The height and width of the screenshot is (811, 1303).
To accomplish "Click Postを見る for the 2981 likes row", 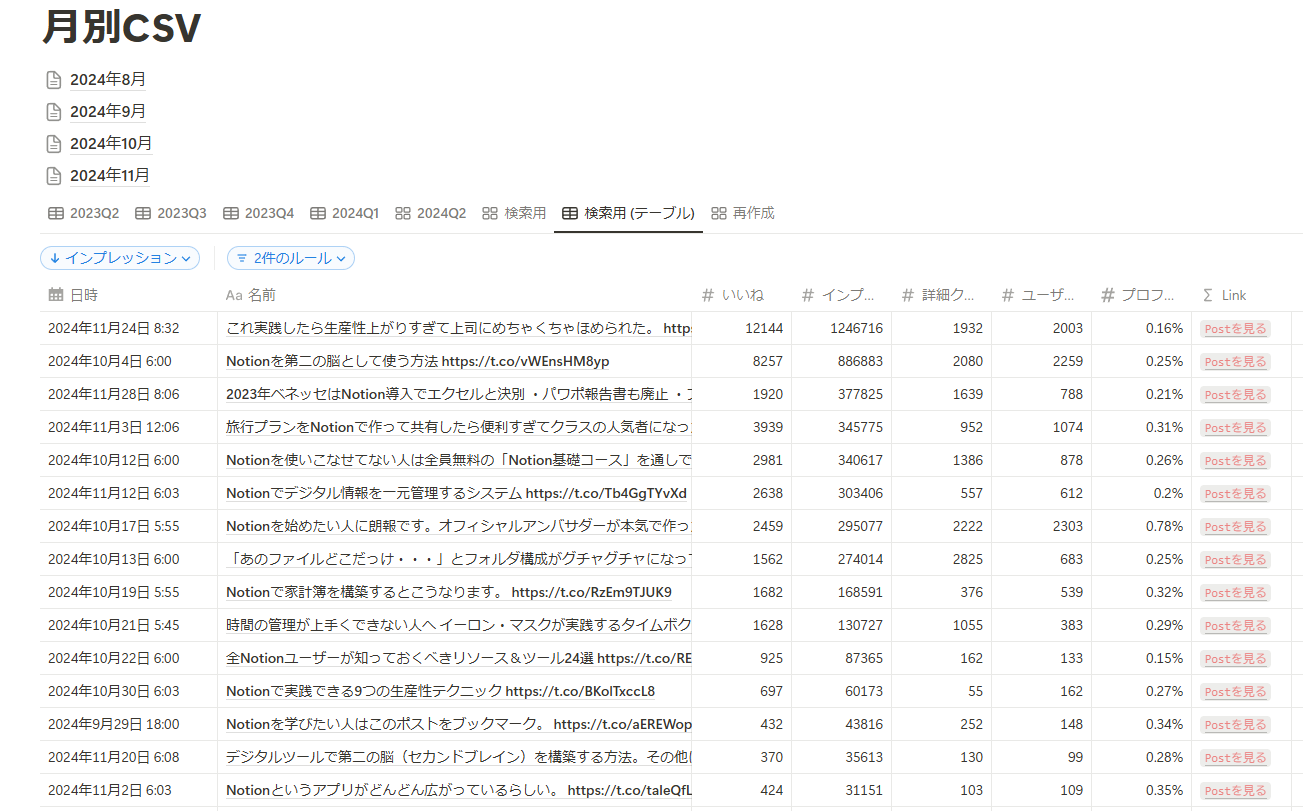I will pos(1235,460).
